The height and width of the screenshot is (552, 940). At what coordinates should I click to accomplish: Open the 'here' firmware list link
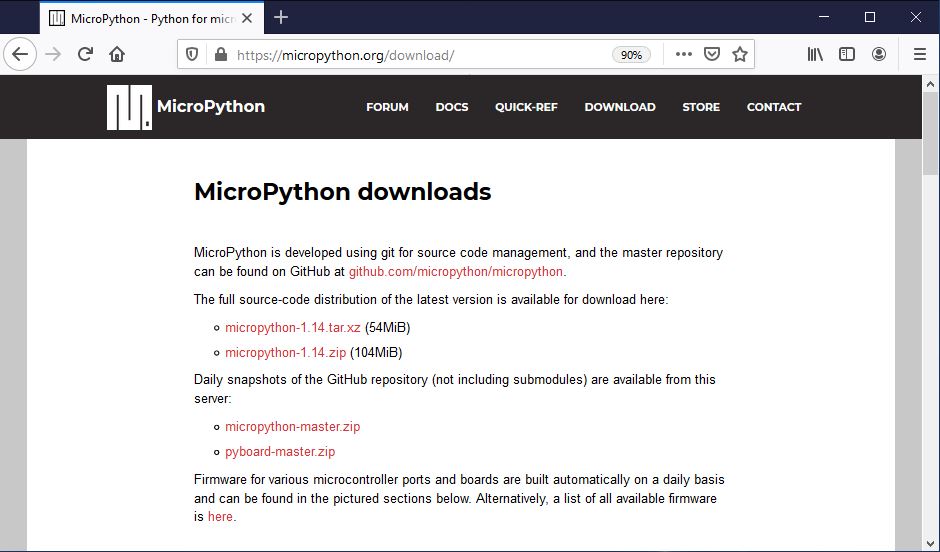point(220,517)
